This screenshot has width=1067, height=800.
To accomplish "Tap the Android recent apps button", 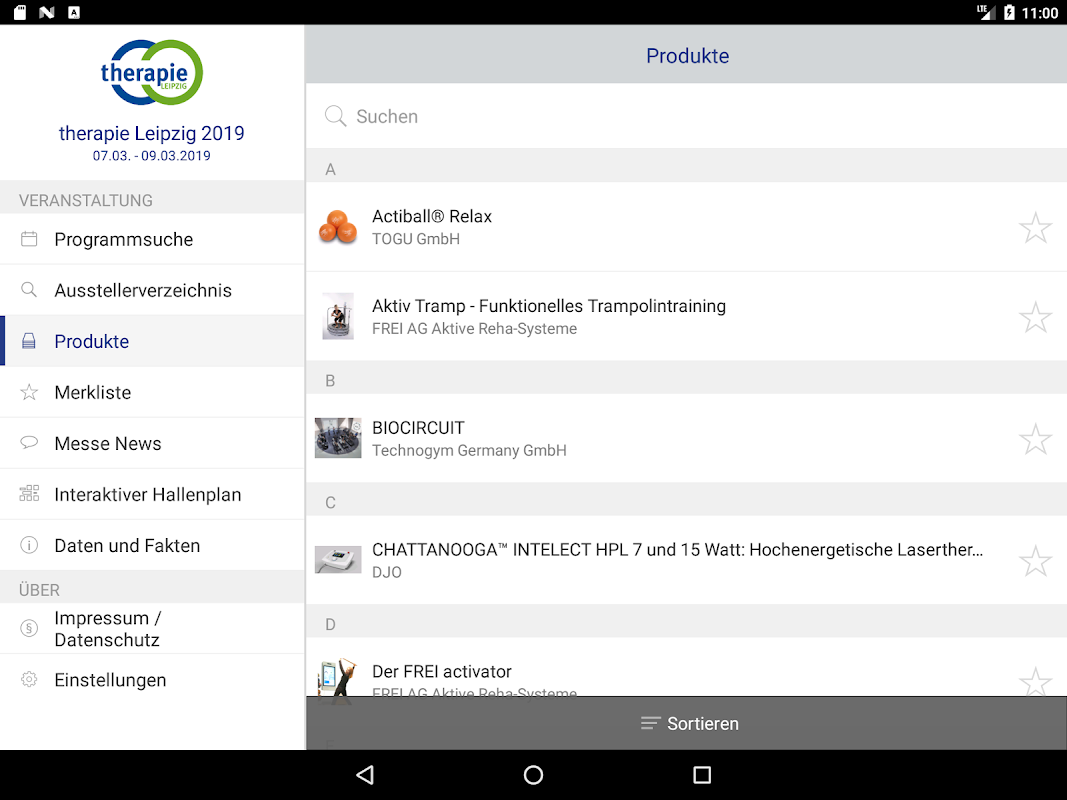I will coord(702,775).
